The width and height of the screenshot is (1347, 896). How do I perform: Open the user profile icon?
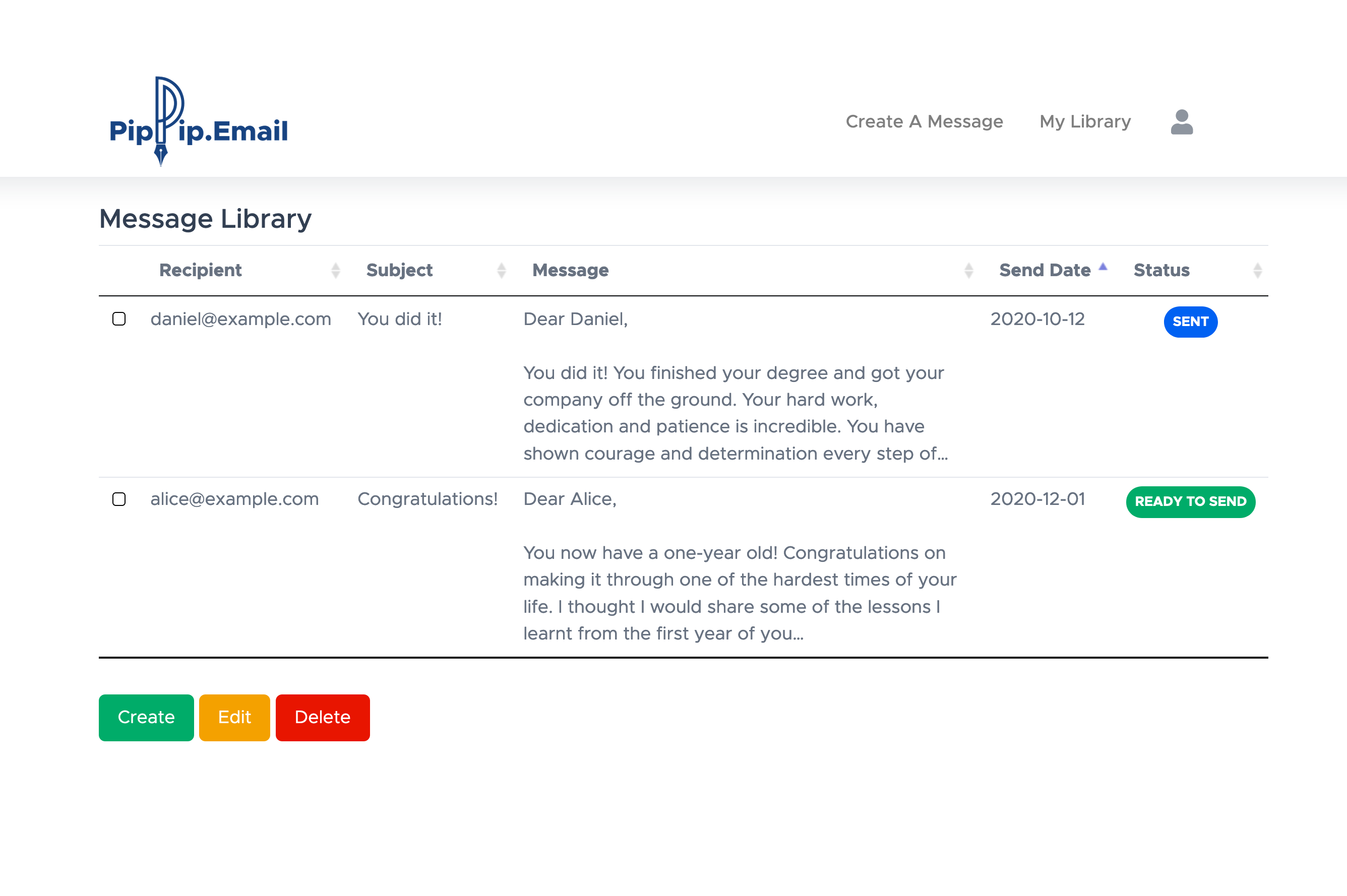1181,122
